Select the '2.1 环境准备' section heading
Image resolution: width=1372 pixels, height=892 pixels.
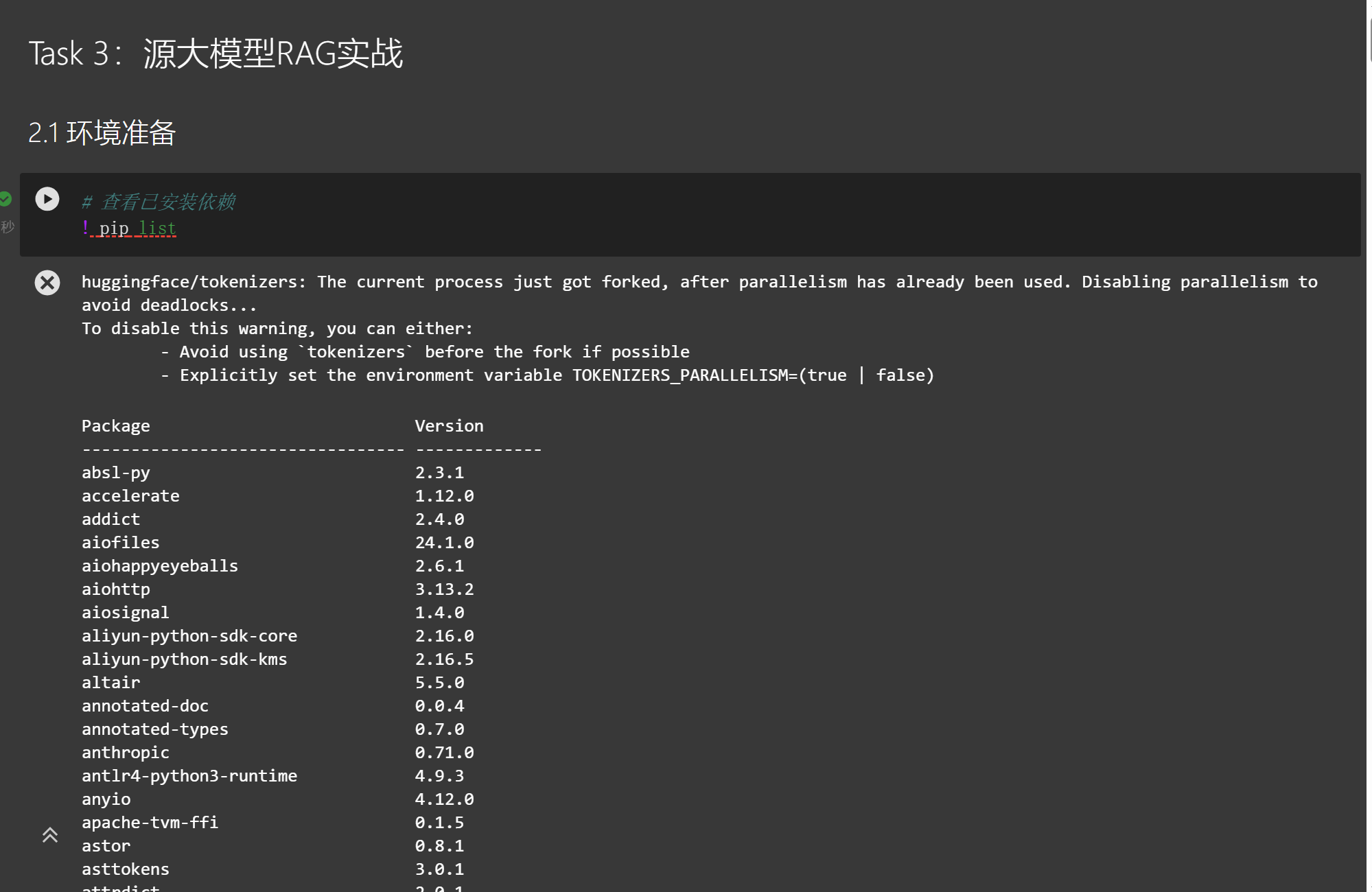pyautogui.click(x=102, y=132)
